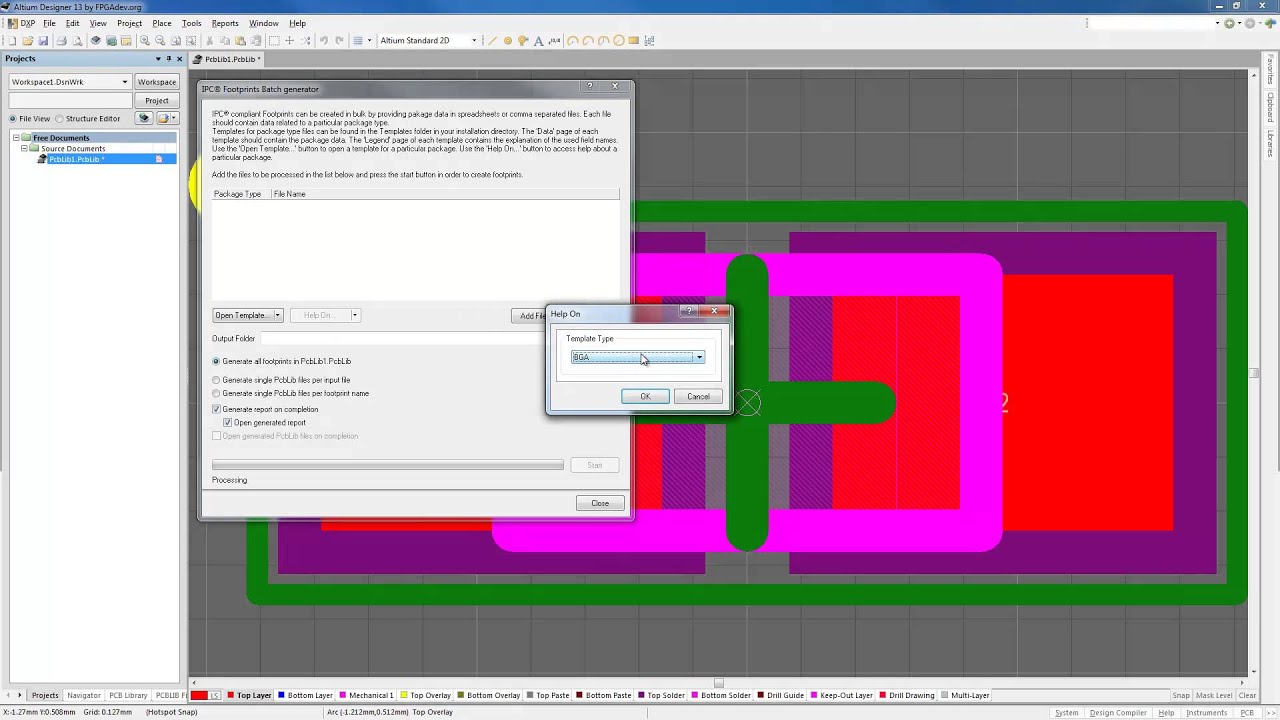Screen dimensions: 1280x720
Task: Open the Altium Standard 2D view dropdown
Action: (474, 41)
